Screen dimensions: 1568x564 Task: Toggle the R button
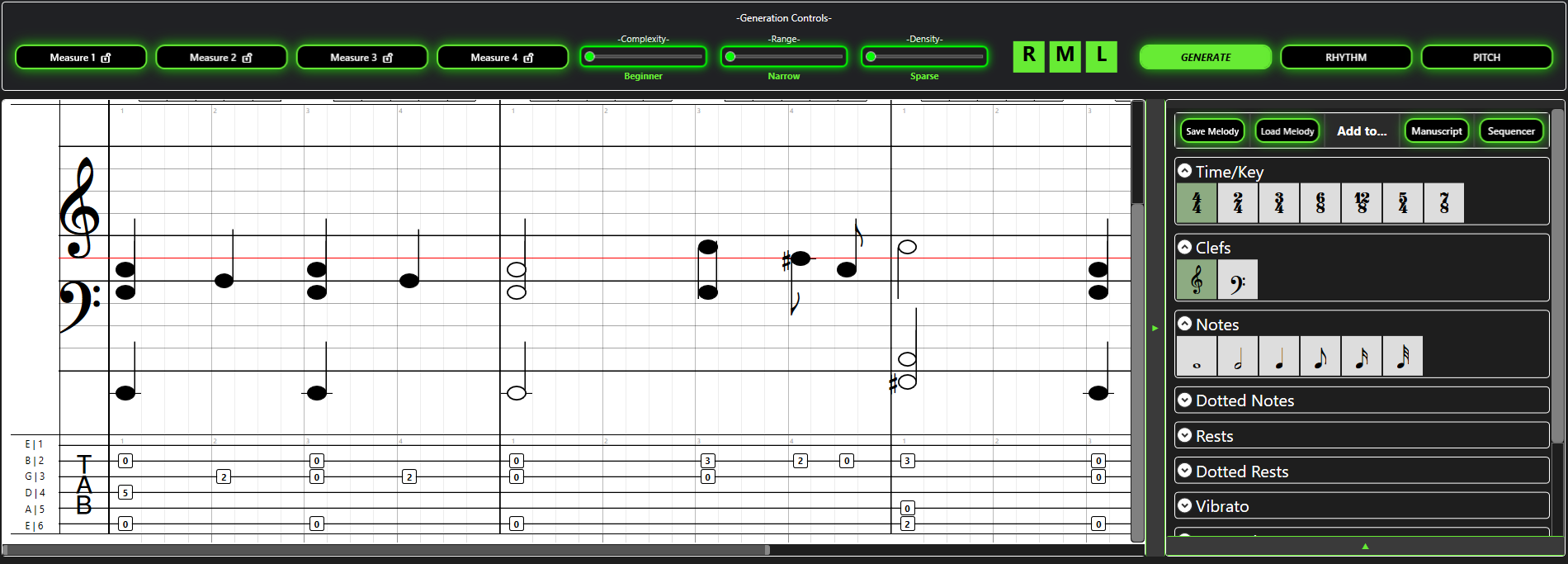[1028, 56]
